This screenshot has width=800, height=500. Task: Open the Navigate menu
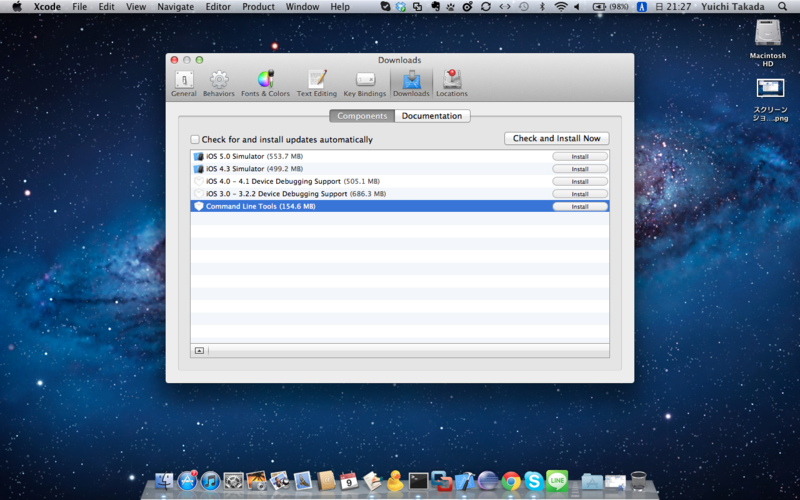(x=176, y=7)
